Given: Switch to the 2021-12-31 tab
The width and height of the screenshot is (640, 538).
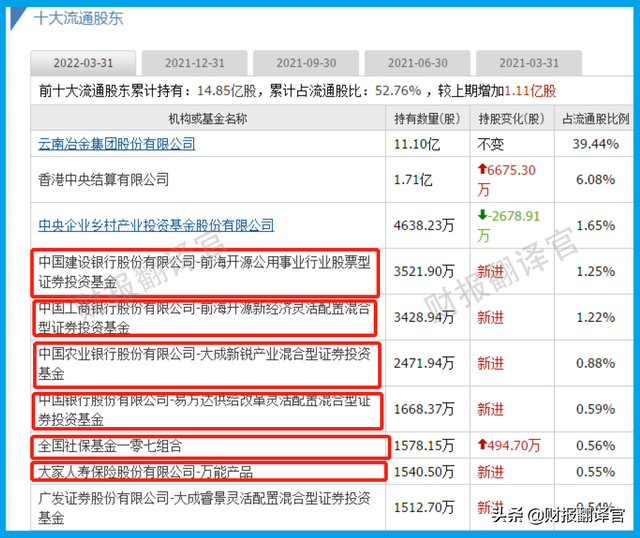Looking at the screenshot, I should pyautogui.click(x=195, y=63).
